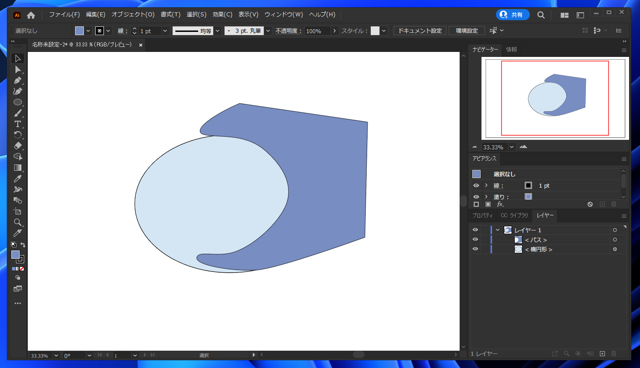Click the Change Screen Mode icon
The height and width of the screenshot is (368, 640).
(x=18, y=289)
